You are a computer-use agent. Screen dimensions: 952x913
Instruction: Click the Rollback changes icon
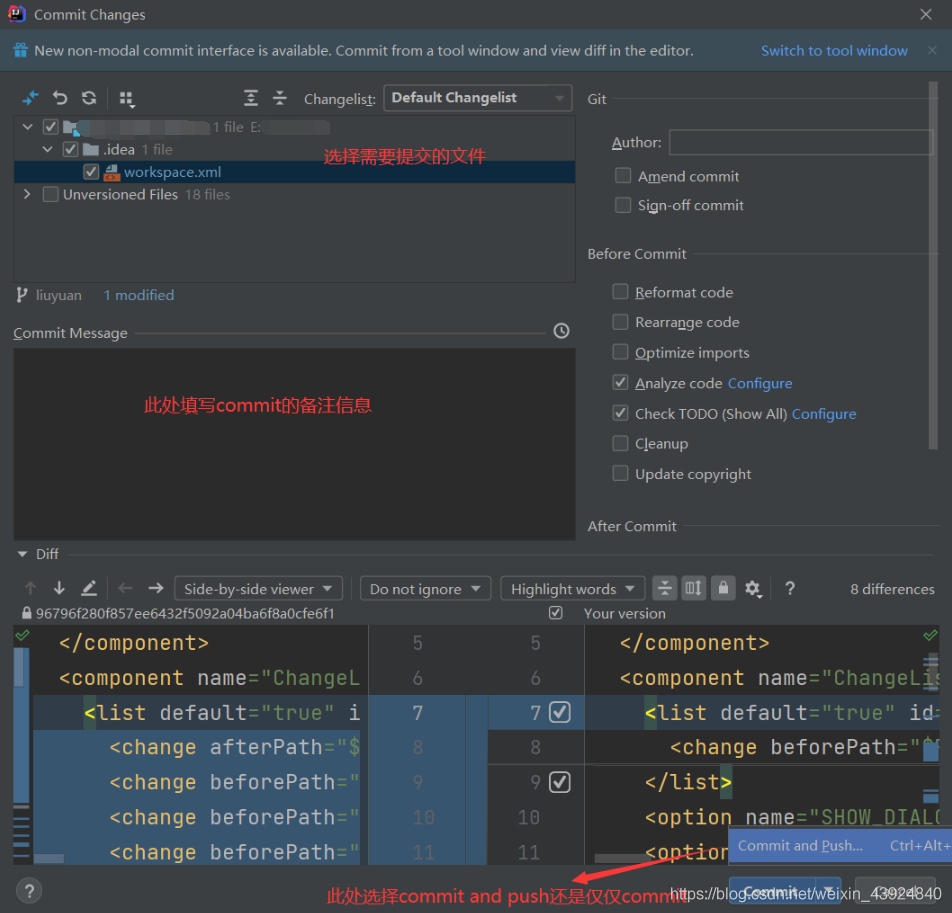point(60,98)
